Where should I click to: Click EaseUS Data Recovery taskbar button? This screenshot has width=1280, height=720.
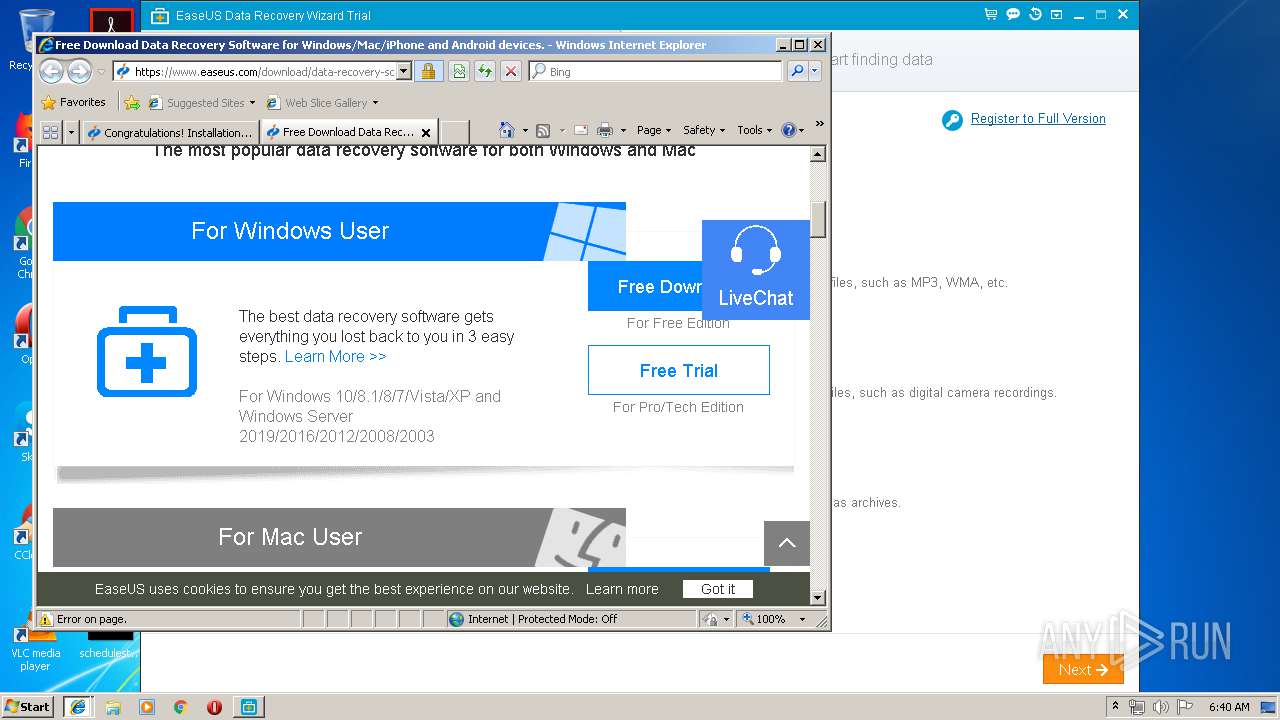(249, 706)
